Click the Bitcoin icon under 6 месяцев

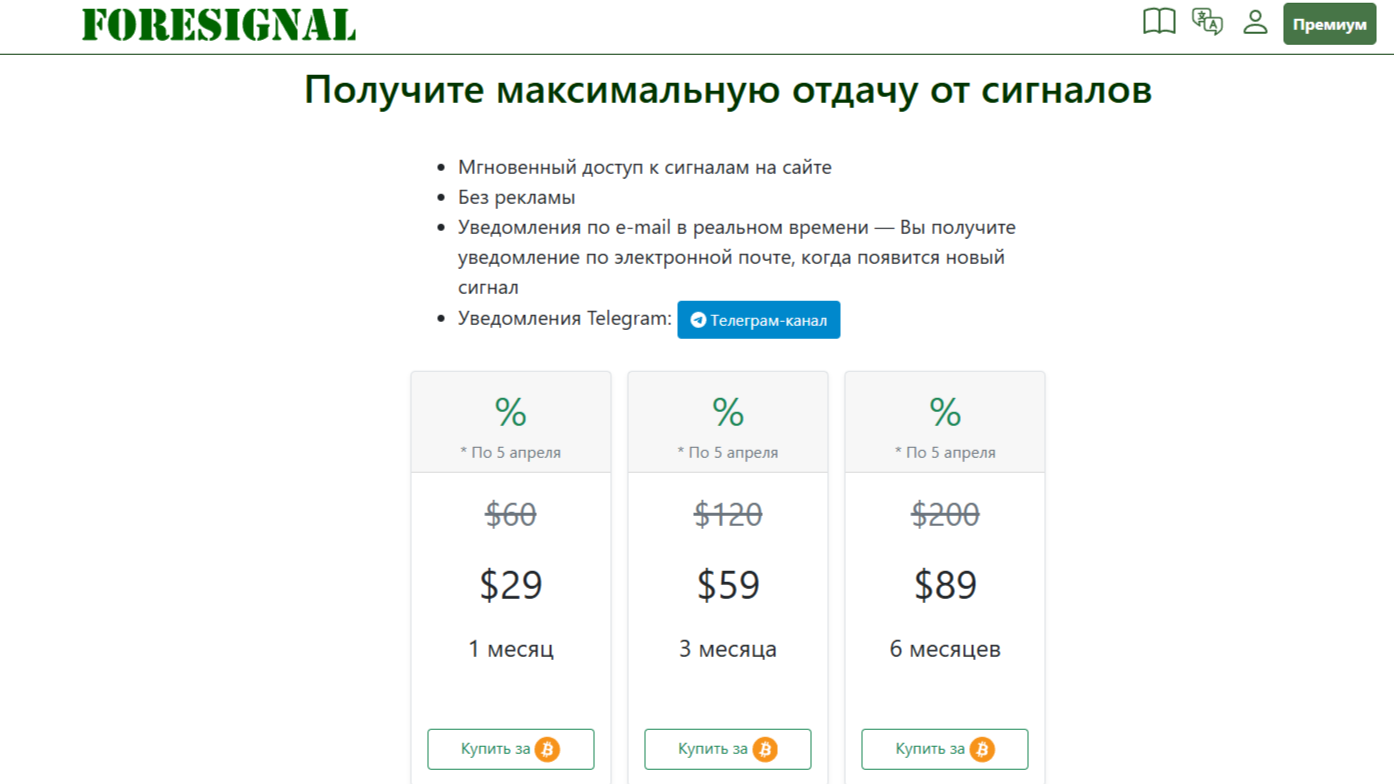click(982, 749)
